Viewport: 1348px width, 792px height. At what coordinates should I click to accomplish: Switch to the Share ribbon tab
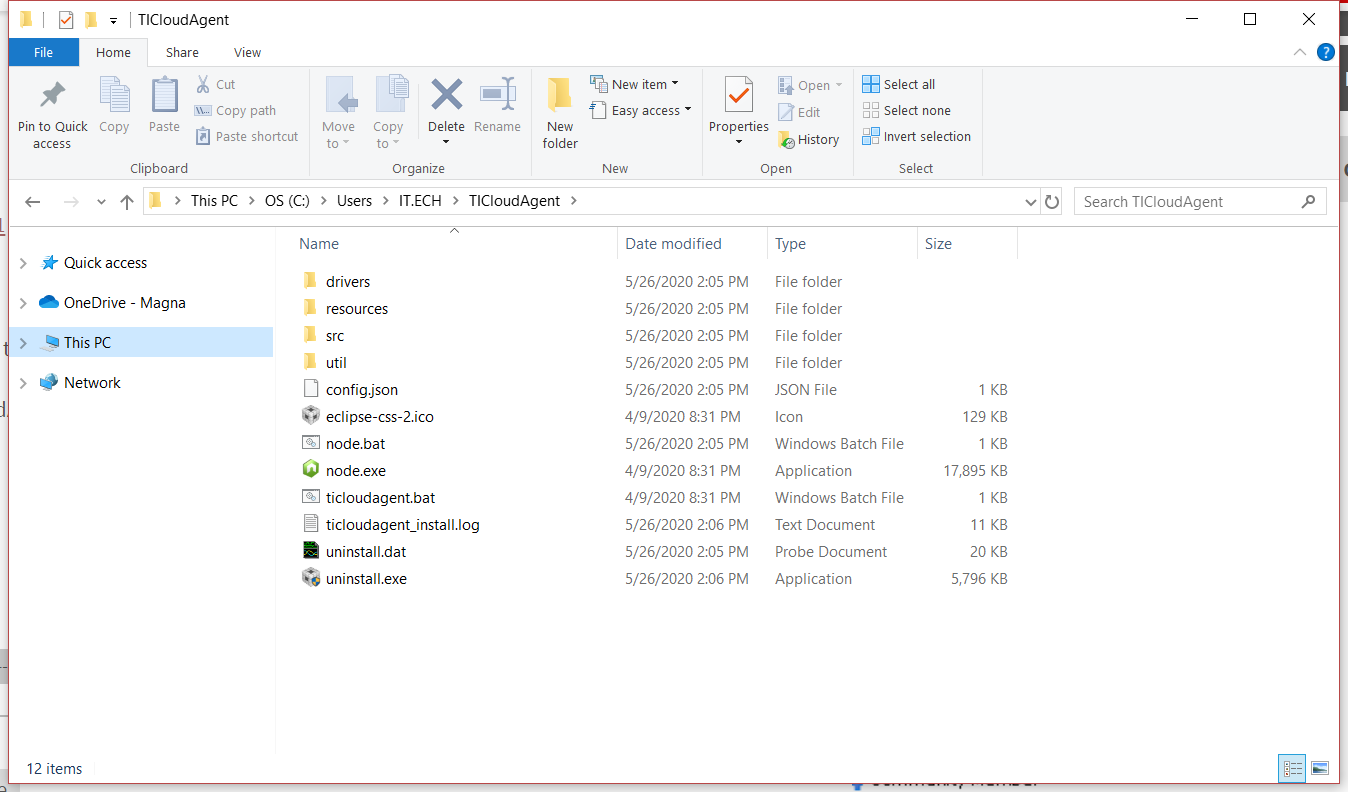pyautogui.click(x=182, y=52)
